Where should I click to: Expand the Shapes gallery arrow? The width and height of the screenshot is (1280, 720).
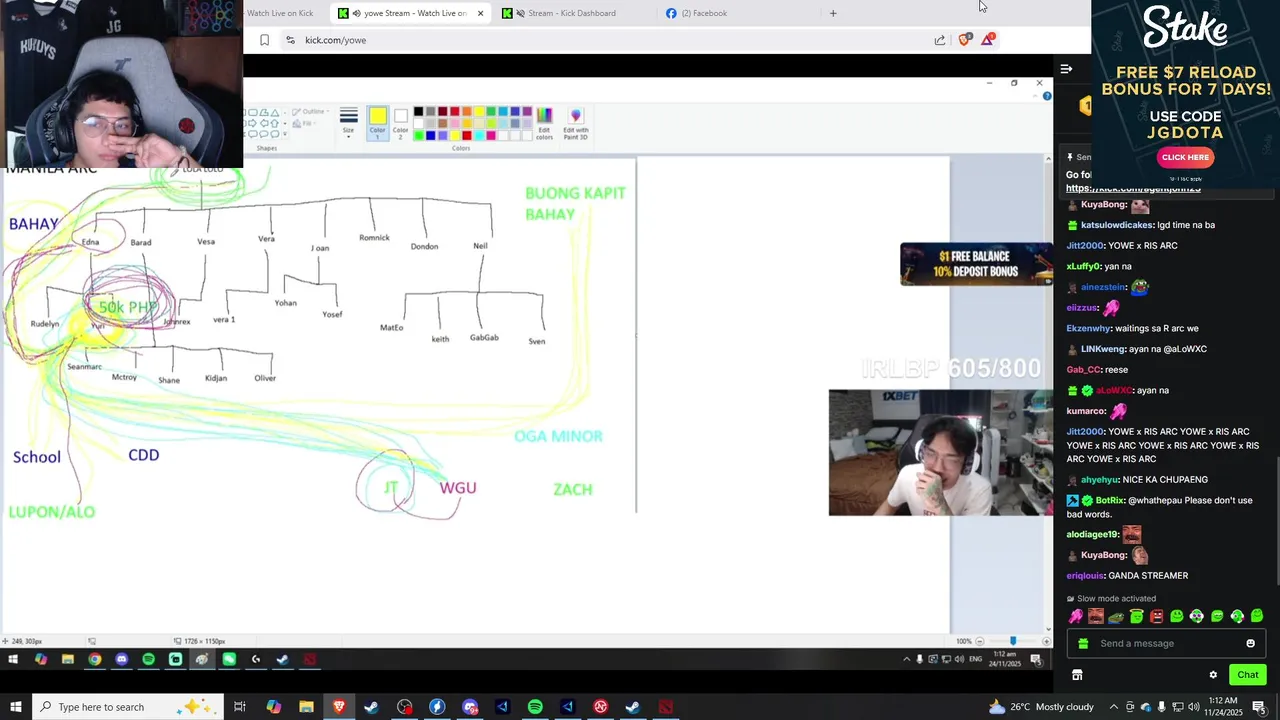click(x=286, y=134)
